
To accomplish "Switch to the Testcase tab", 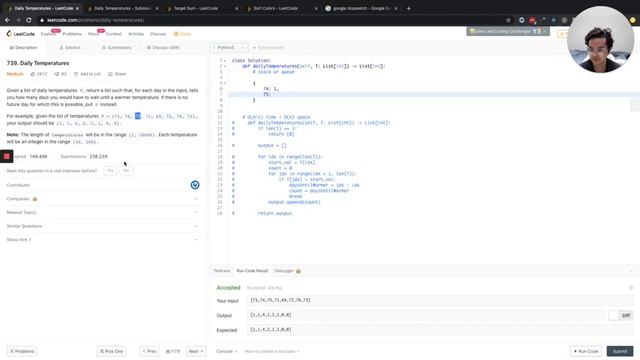I will [x=222, y=271].
